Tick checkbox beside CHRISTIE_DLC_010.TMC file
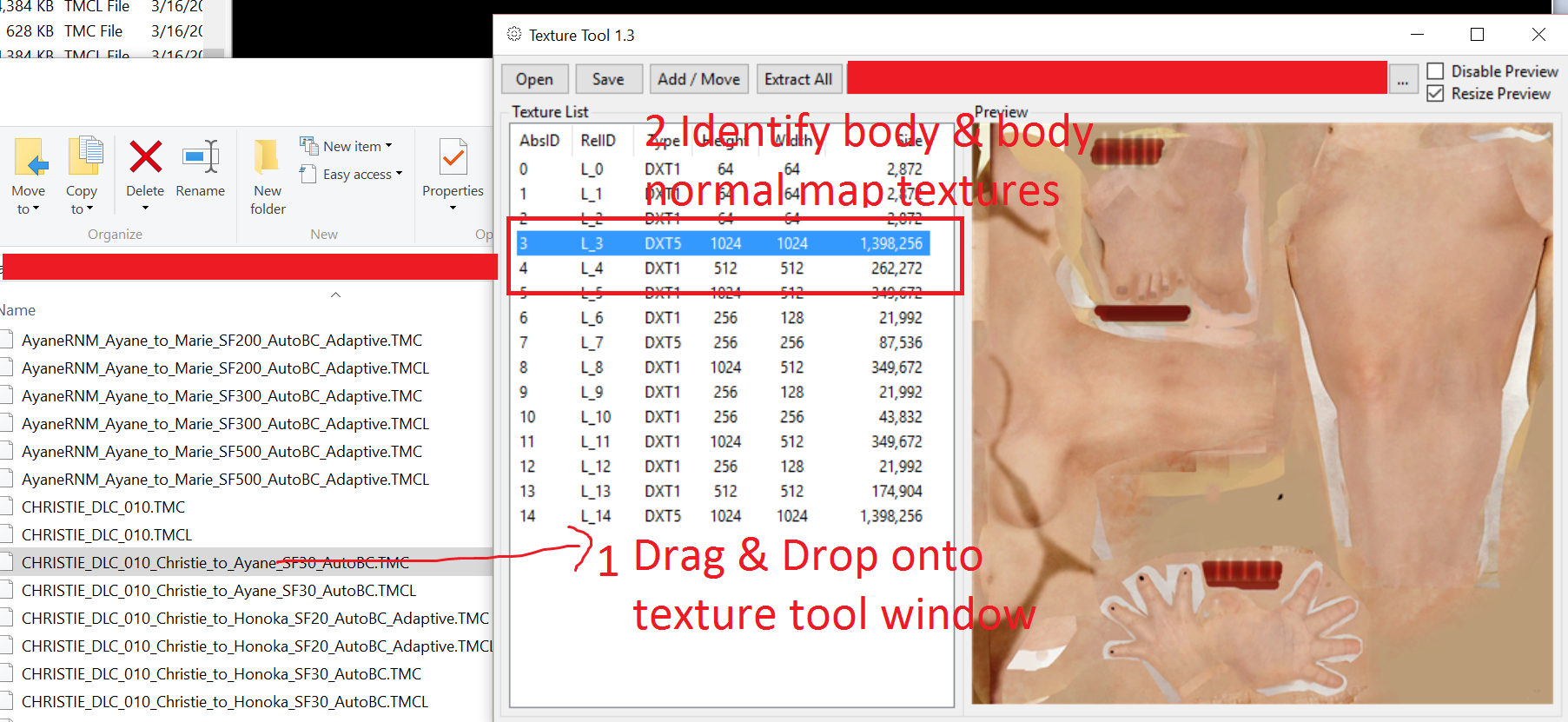Image resolution: width=1568 pixels, height=722 pixels. (6, 507)
